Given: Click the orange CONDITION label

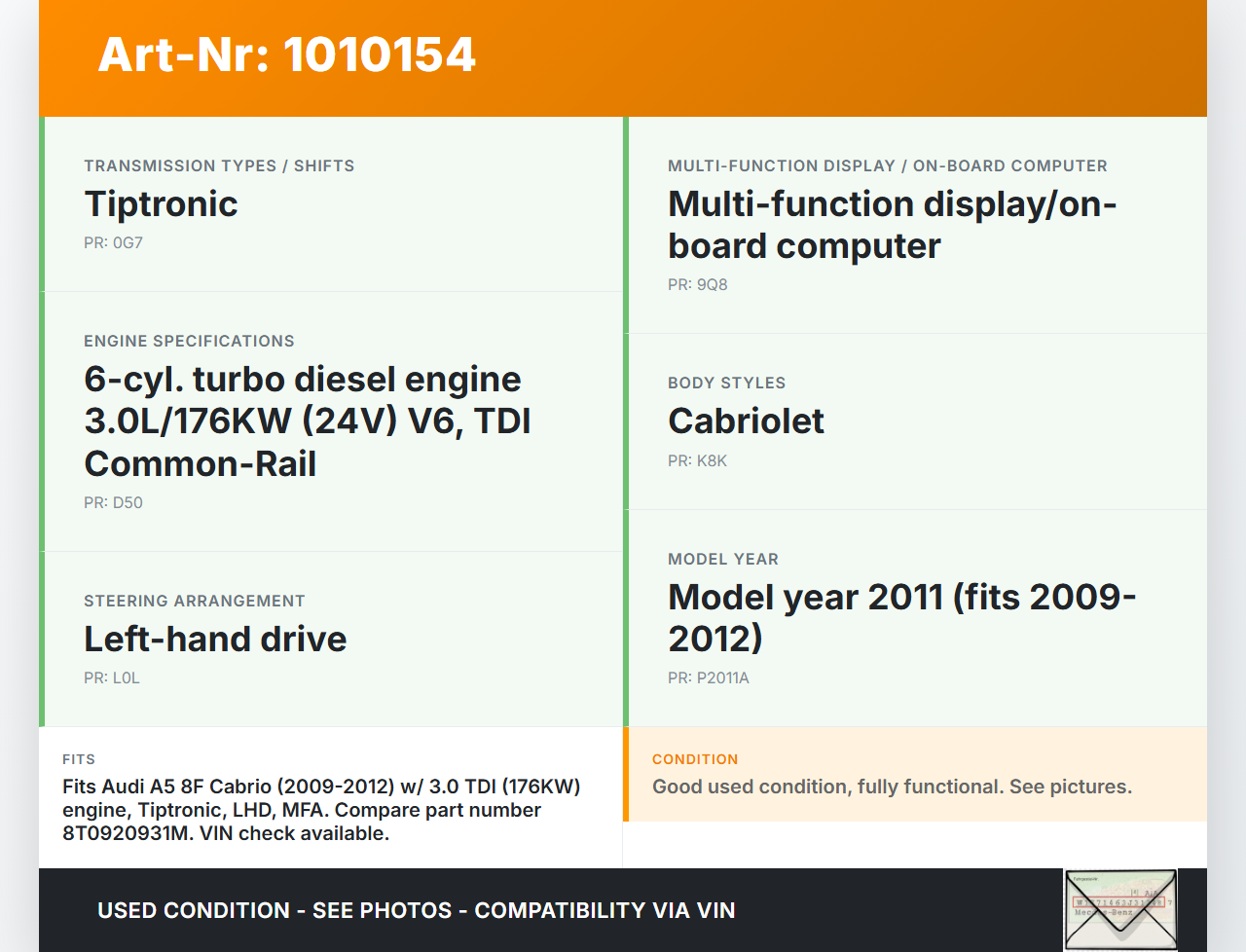Looking at the screenshot, I should coord(695,759).
